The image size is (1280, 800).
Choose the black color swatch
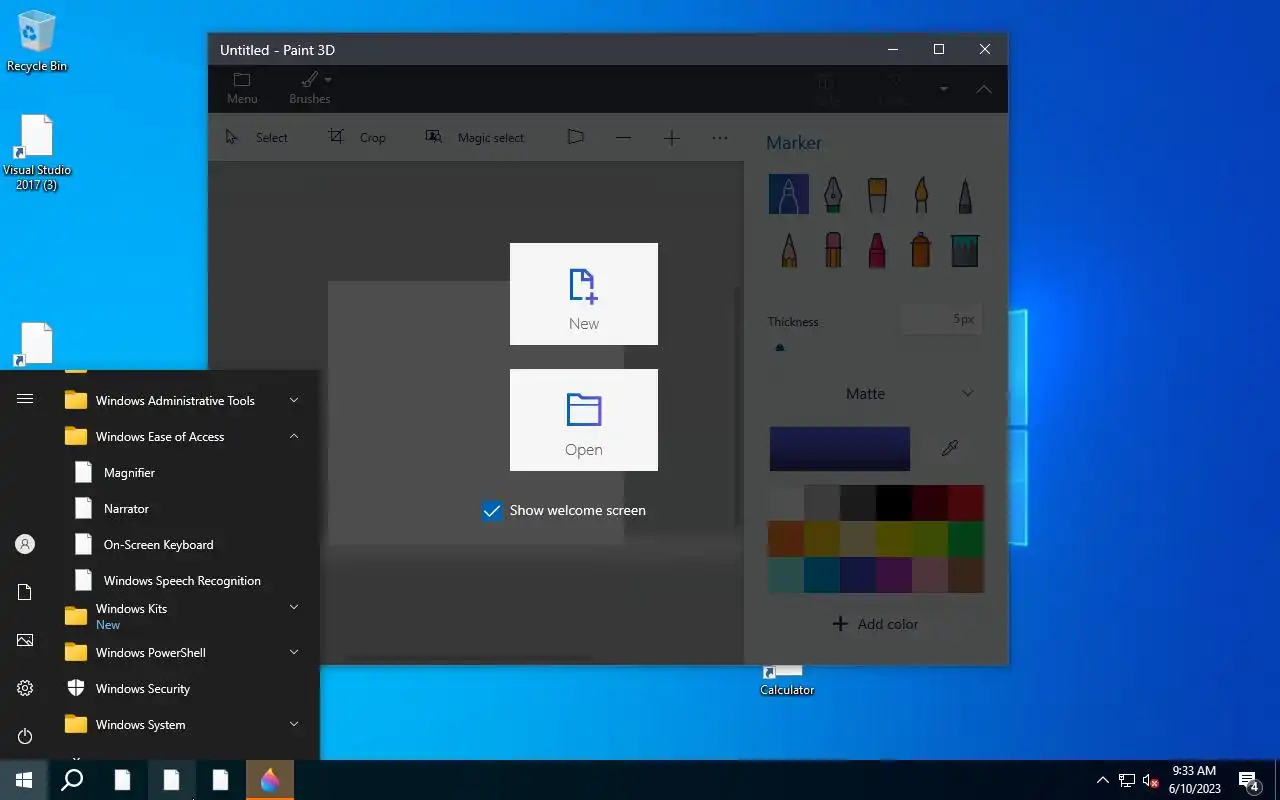[x=894, y=503]
